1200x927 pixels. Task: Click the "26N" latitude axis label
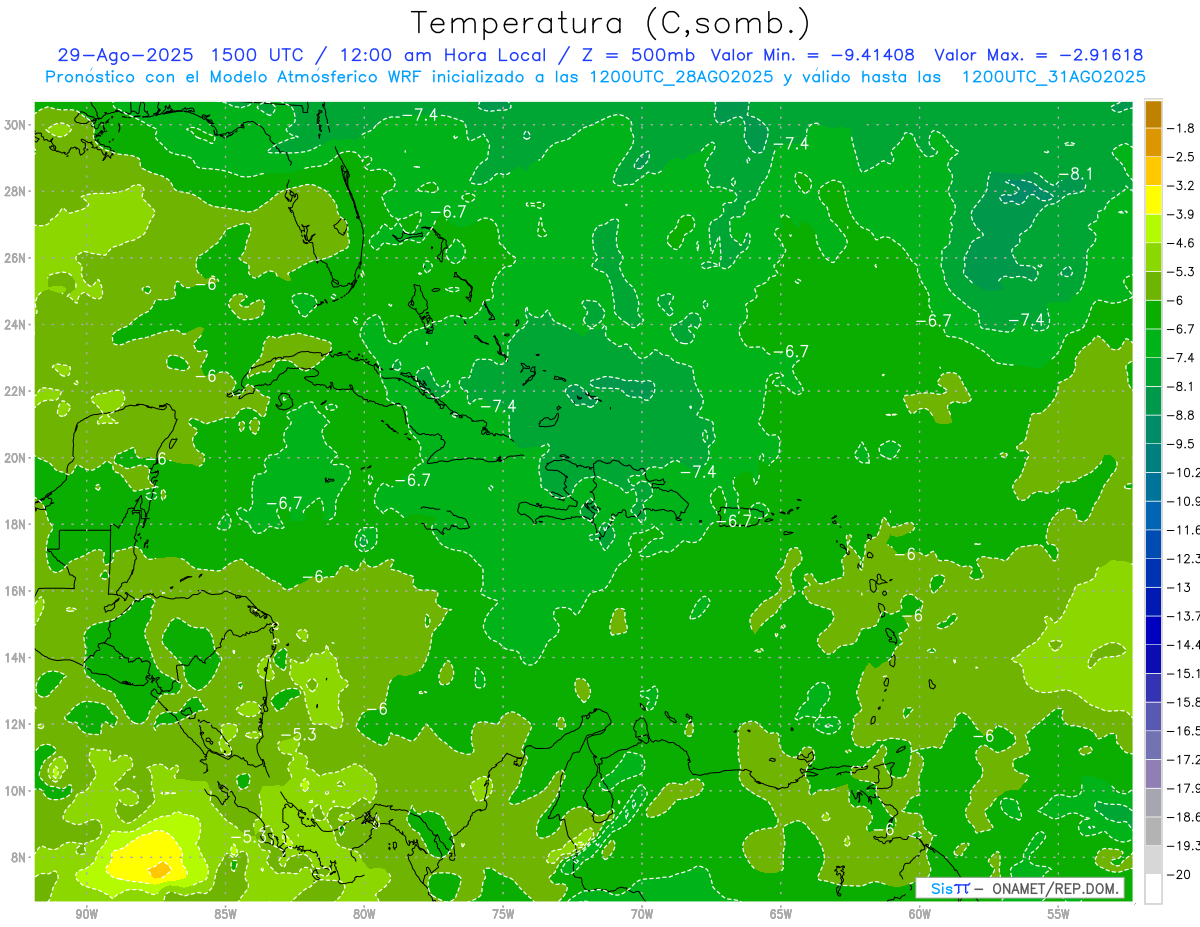pyautogui.click(x=15, y=257)
